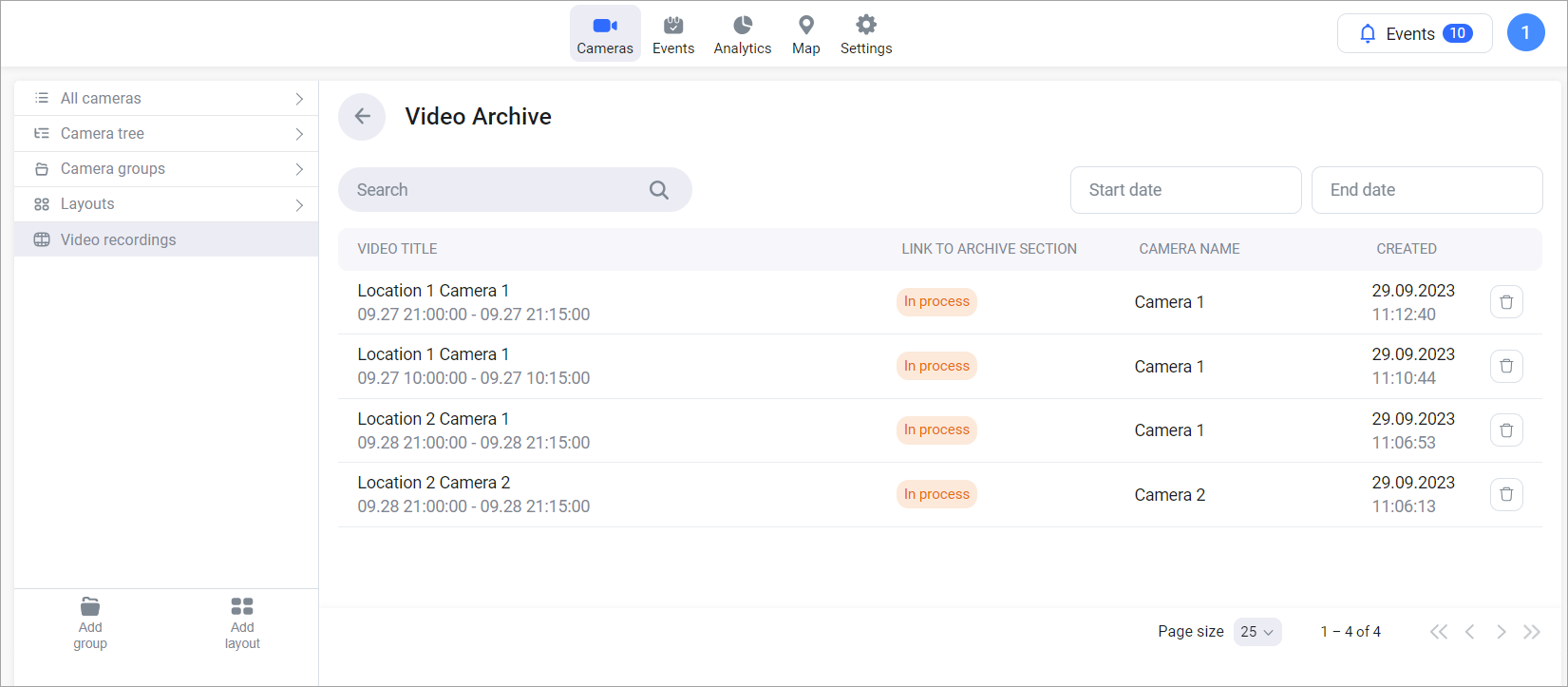Click the back arrow beside Video Archive
The width and height of the screenshot is (1568, 687).
362,117
